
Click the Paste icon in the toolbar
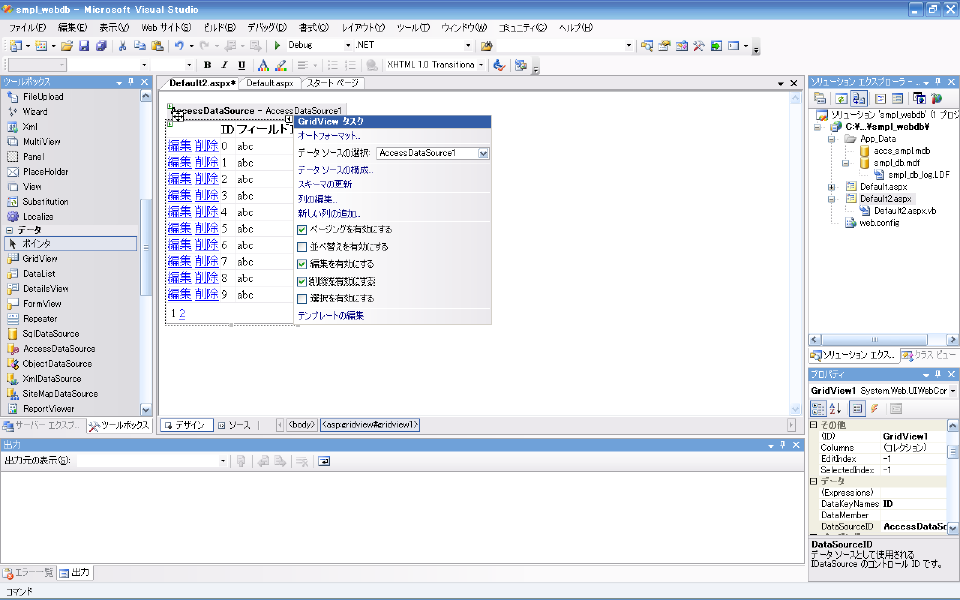click(x=157, y=46)
